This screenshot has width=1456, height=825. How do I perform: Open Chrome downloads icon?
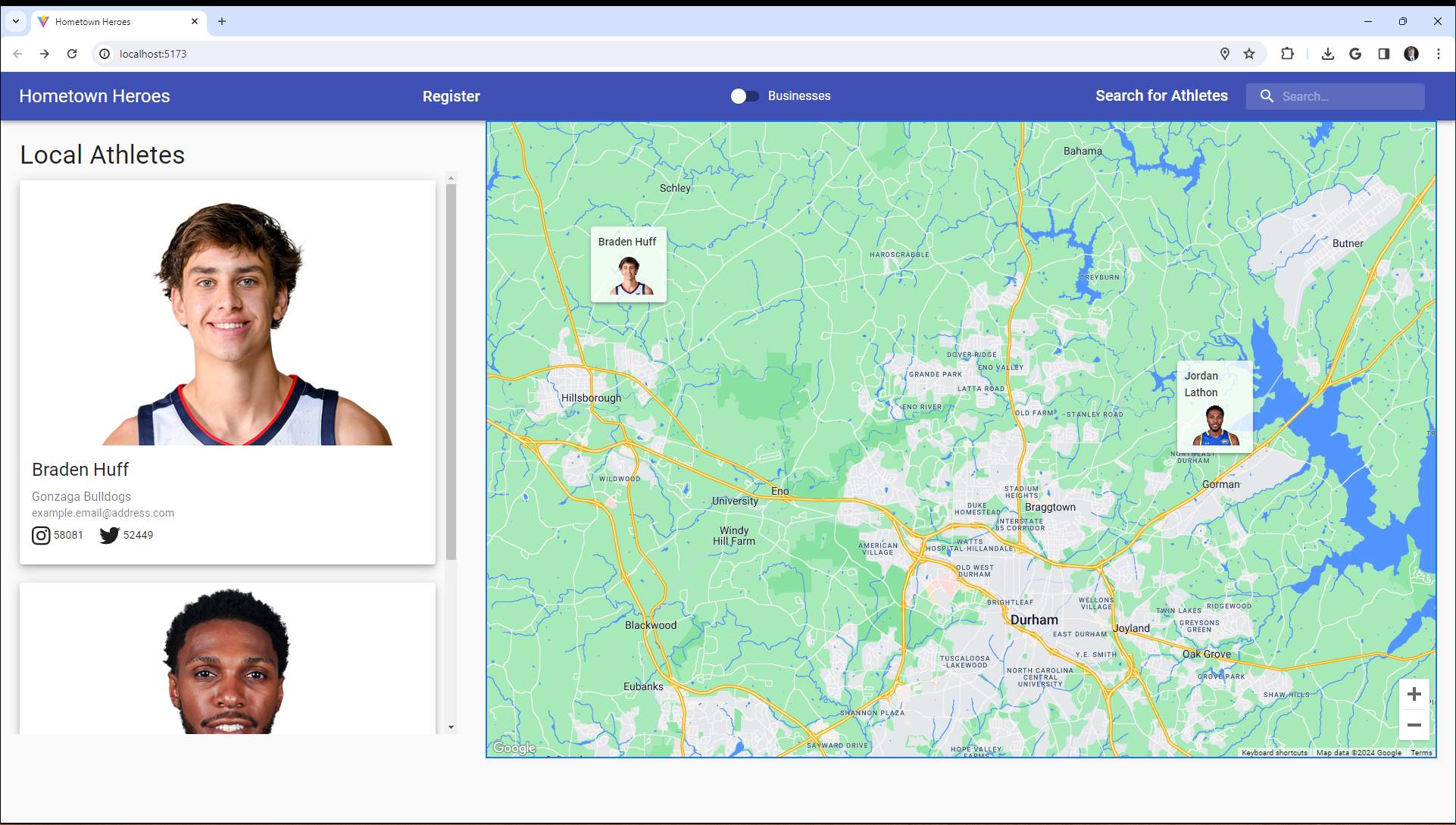coord(1327,54)
